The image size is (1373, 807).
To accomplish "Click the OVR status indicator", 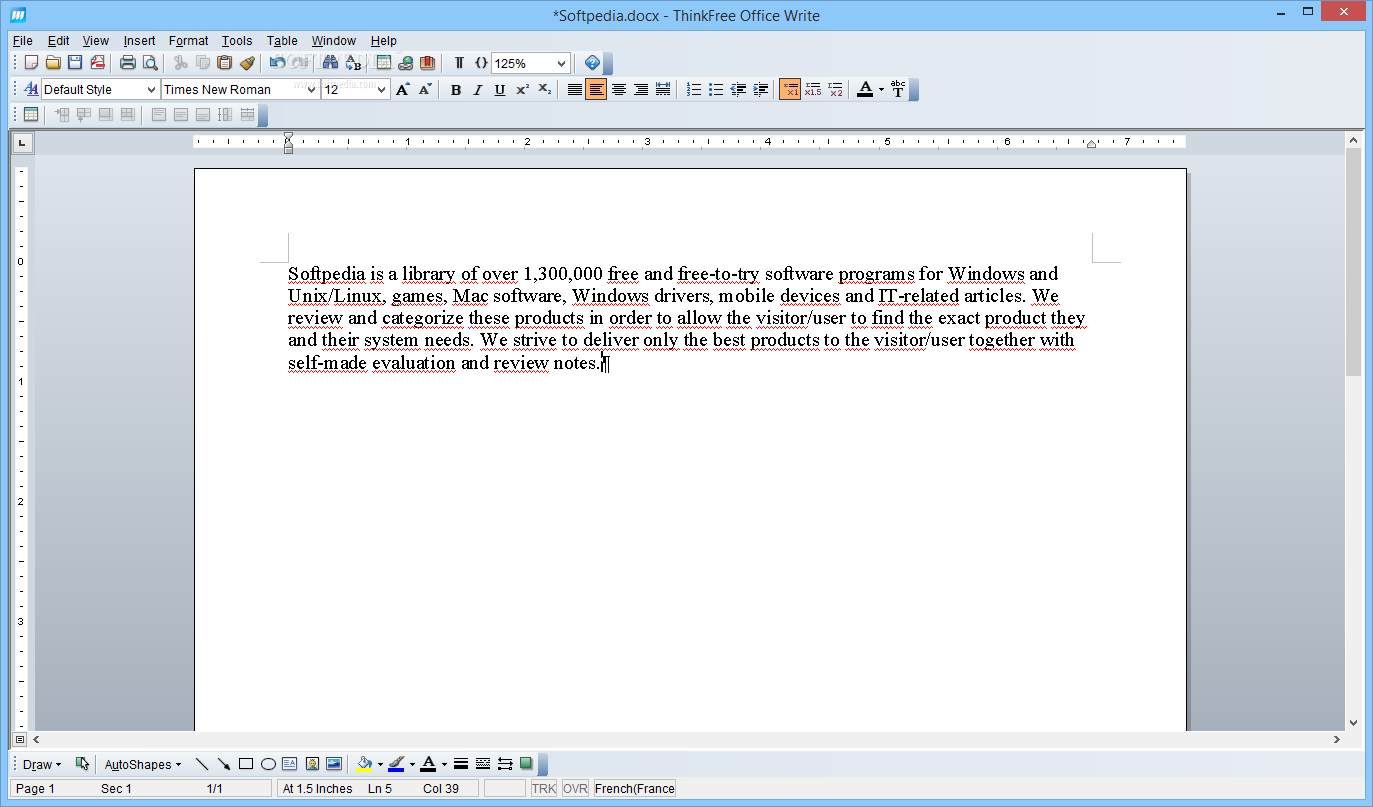I will 575,788.
